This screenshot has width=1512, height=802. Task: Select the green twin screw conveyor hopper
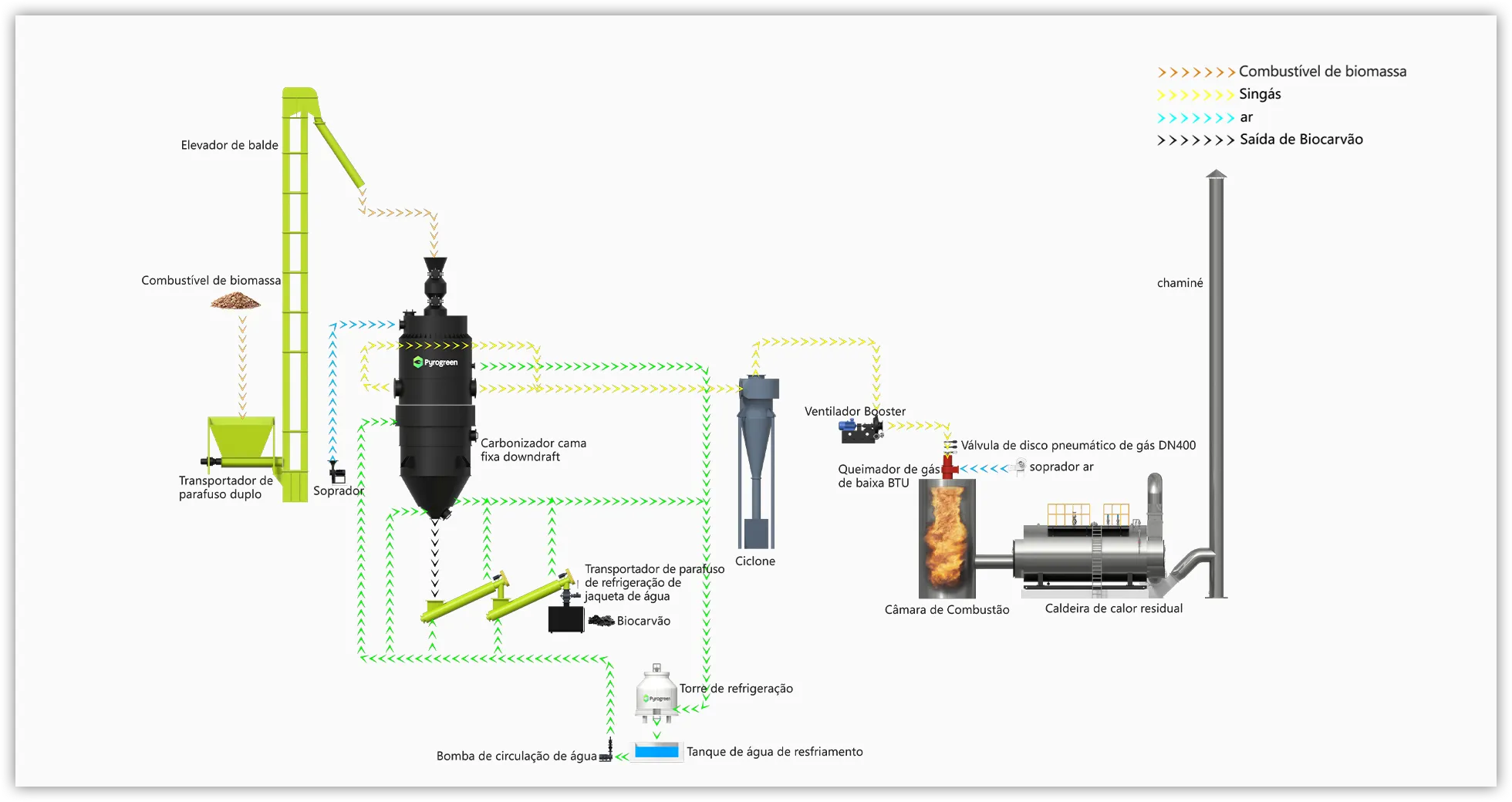coord(241,441)
